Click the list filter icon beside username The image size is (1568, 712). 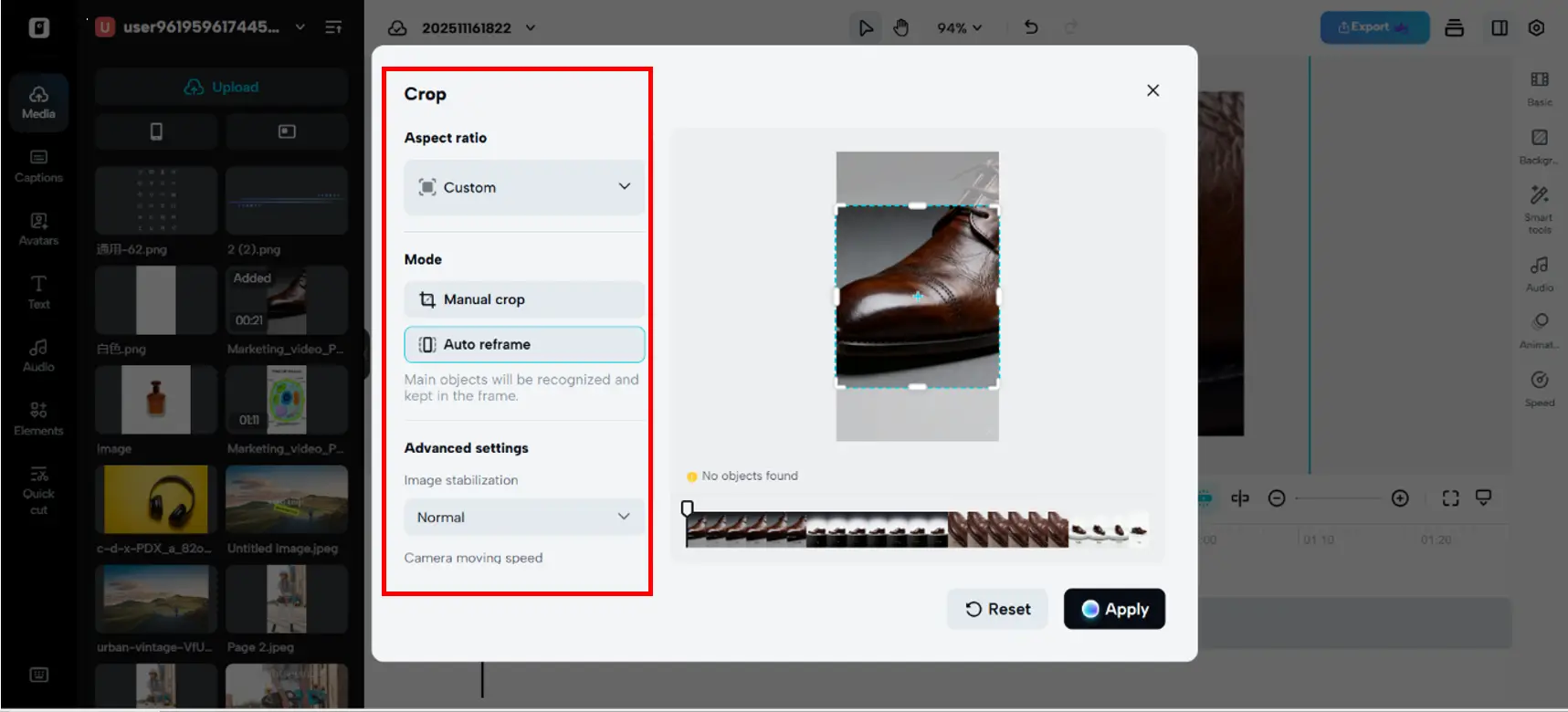pyautogui.click(x=333, y=27)
